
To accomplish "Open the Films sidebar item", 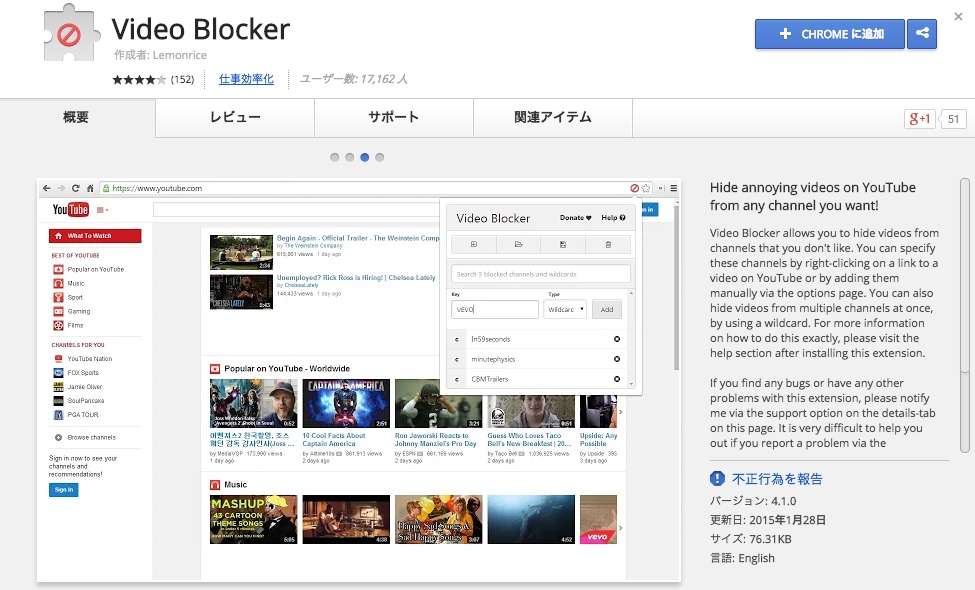I will pyautogui.click(x=68, y=325).
